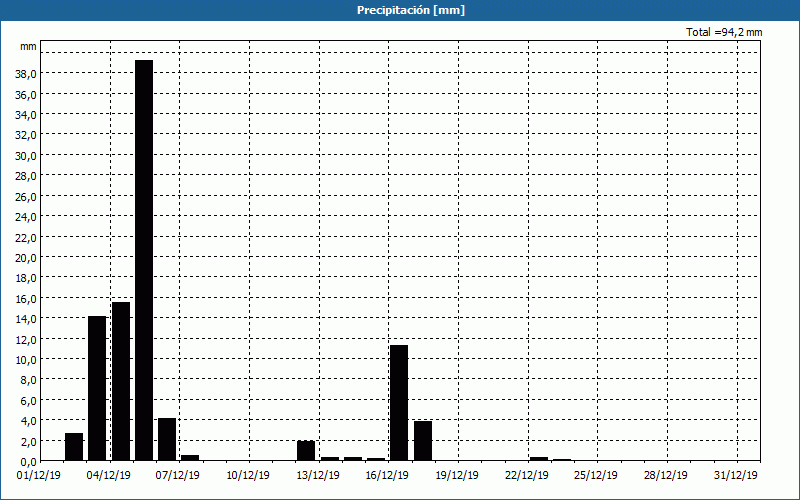Click the 'mm' y-axis unit label
800x500 pixels.
coord(29,46)
